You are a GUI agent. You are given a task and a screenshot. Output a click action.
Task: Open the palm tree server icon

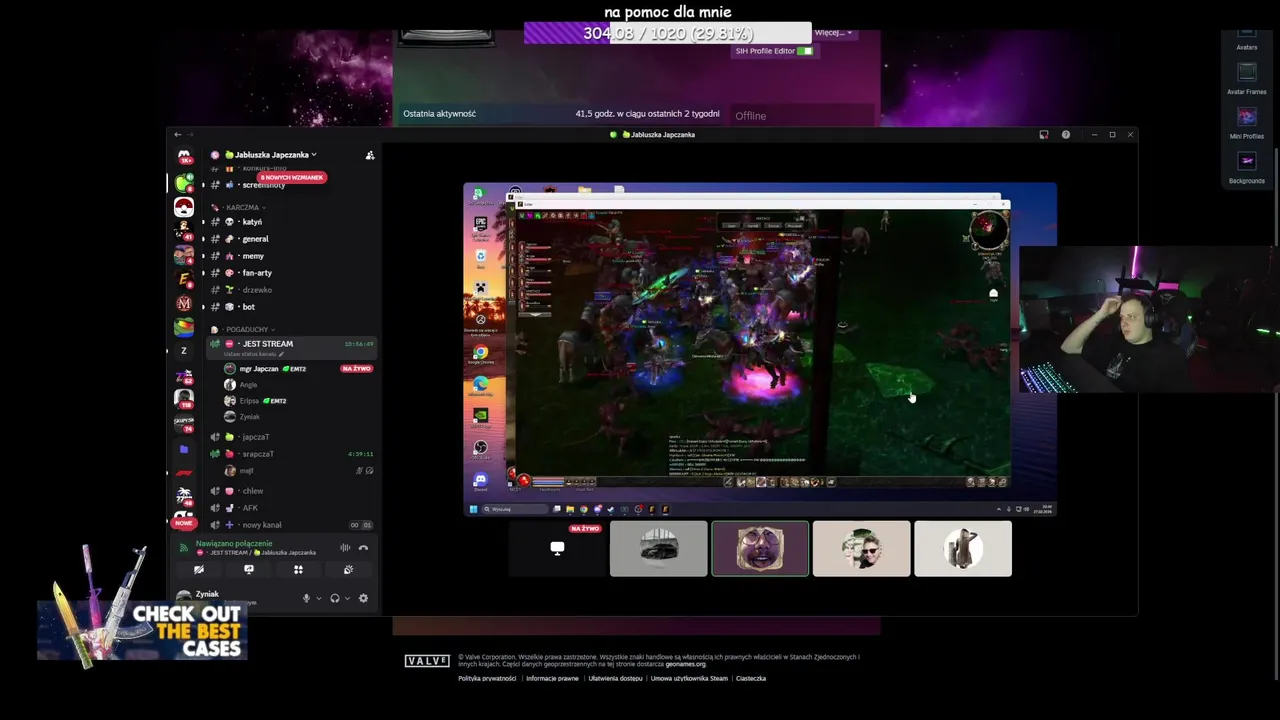point(184,496)
